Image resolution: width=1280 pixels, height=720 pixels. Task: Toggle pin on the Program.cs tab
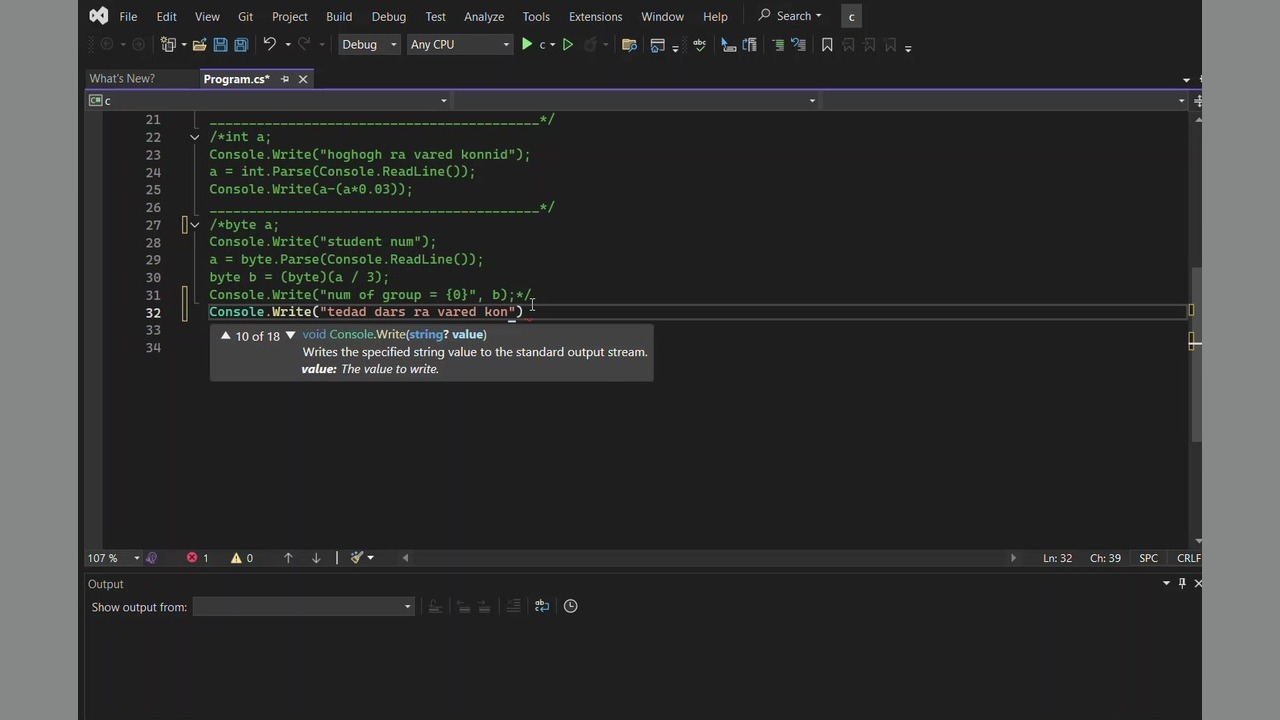[x=285, y=79]
